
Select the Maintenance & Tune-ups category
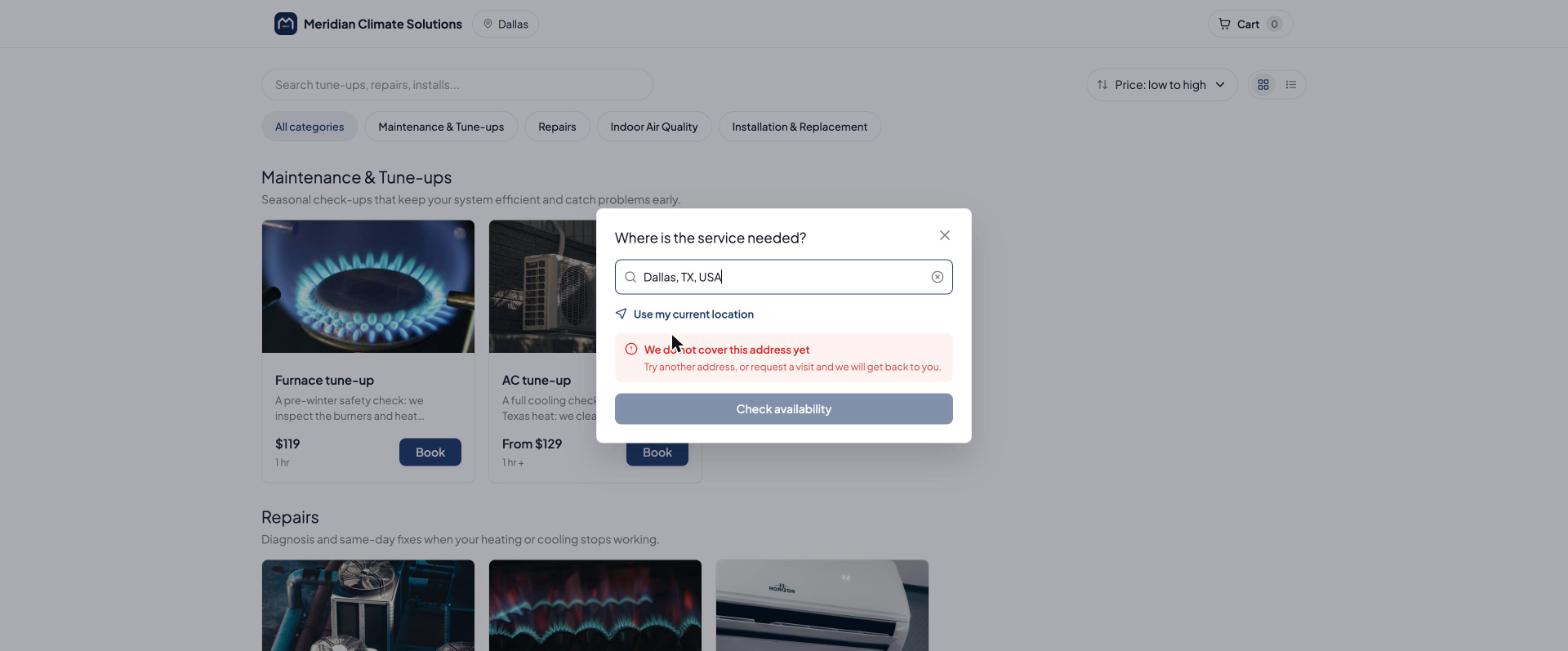(x=441, y=127)
